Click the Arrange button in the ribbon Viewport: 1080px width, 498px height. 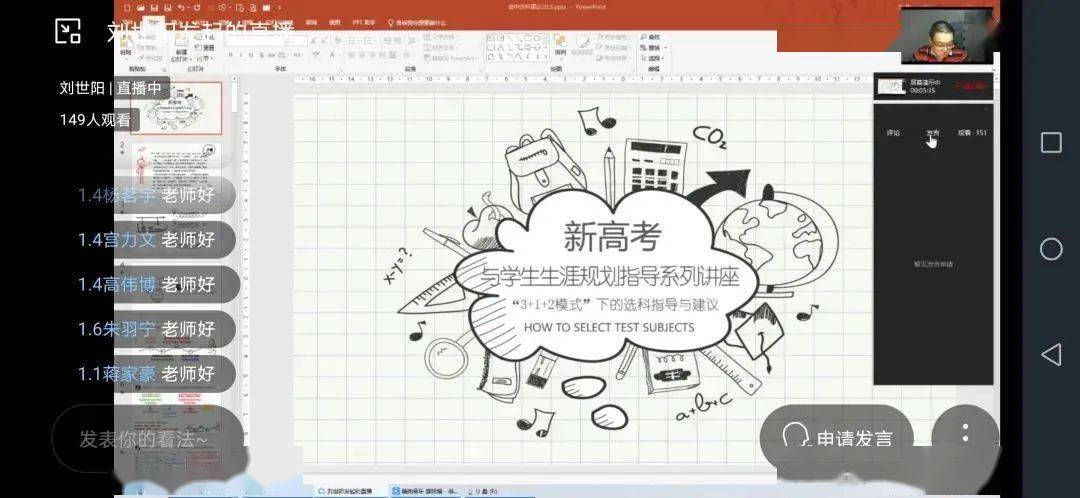click(560, 45)
